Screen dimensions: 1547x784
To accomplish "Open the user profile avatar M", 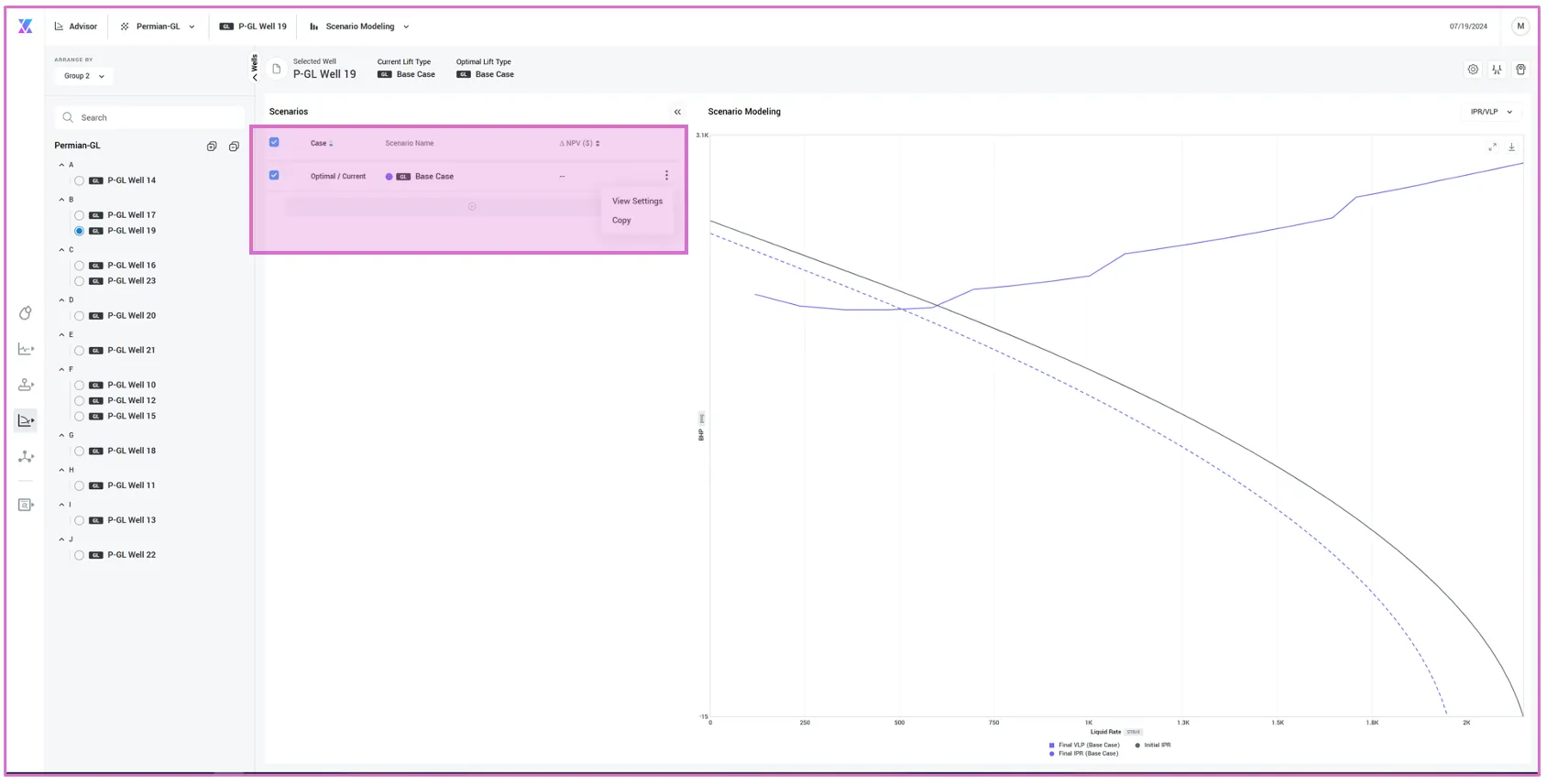I will click(1520, 27).
